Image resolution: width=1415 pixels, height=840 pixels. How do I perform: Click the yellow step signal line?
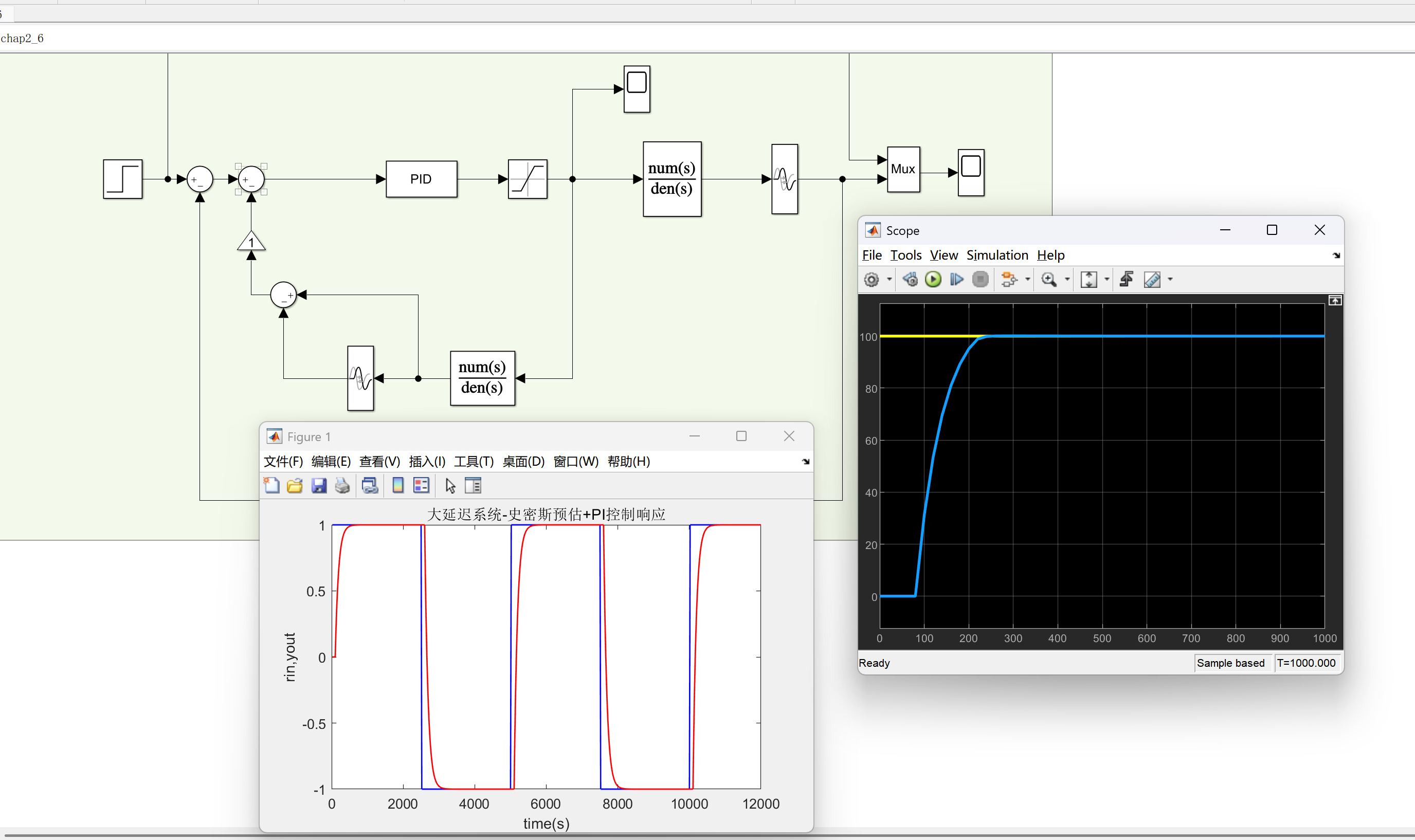point(928,336)
